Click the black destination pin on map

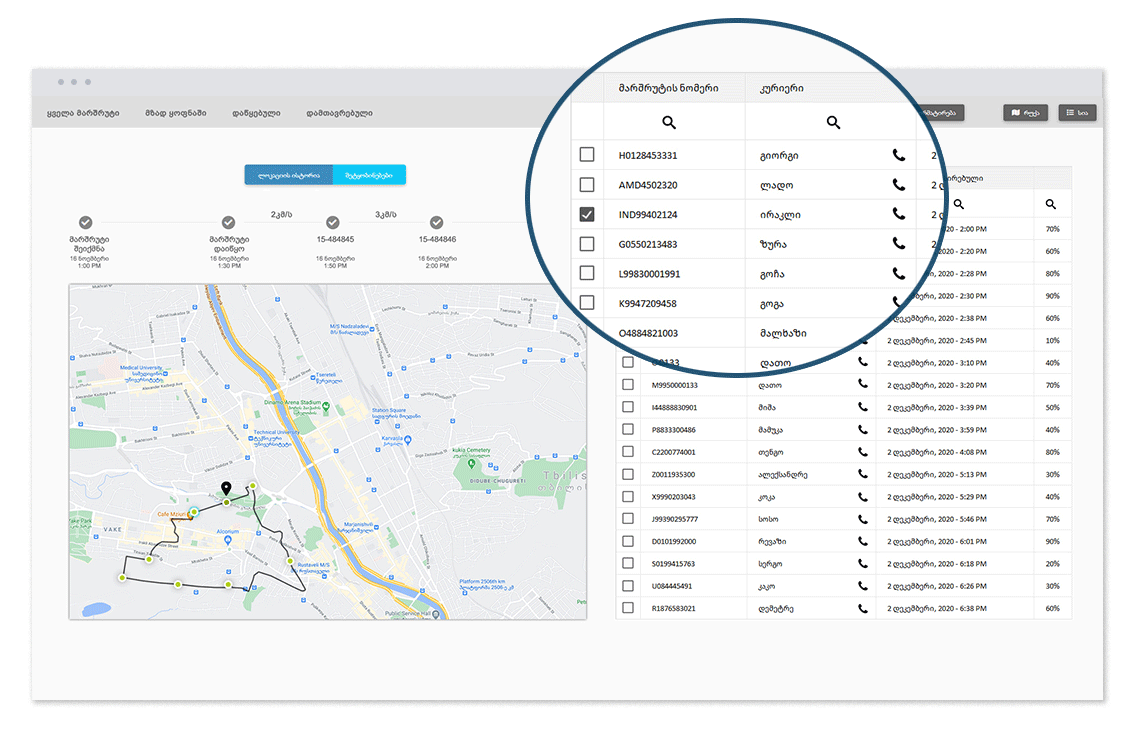226,488
